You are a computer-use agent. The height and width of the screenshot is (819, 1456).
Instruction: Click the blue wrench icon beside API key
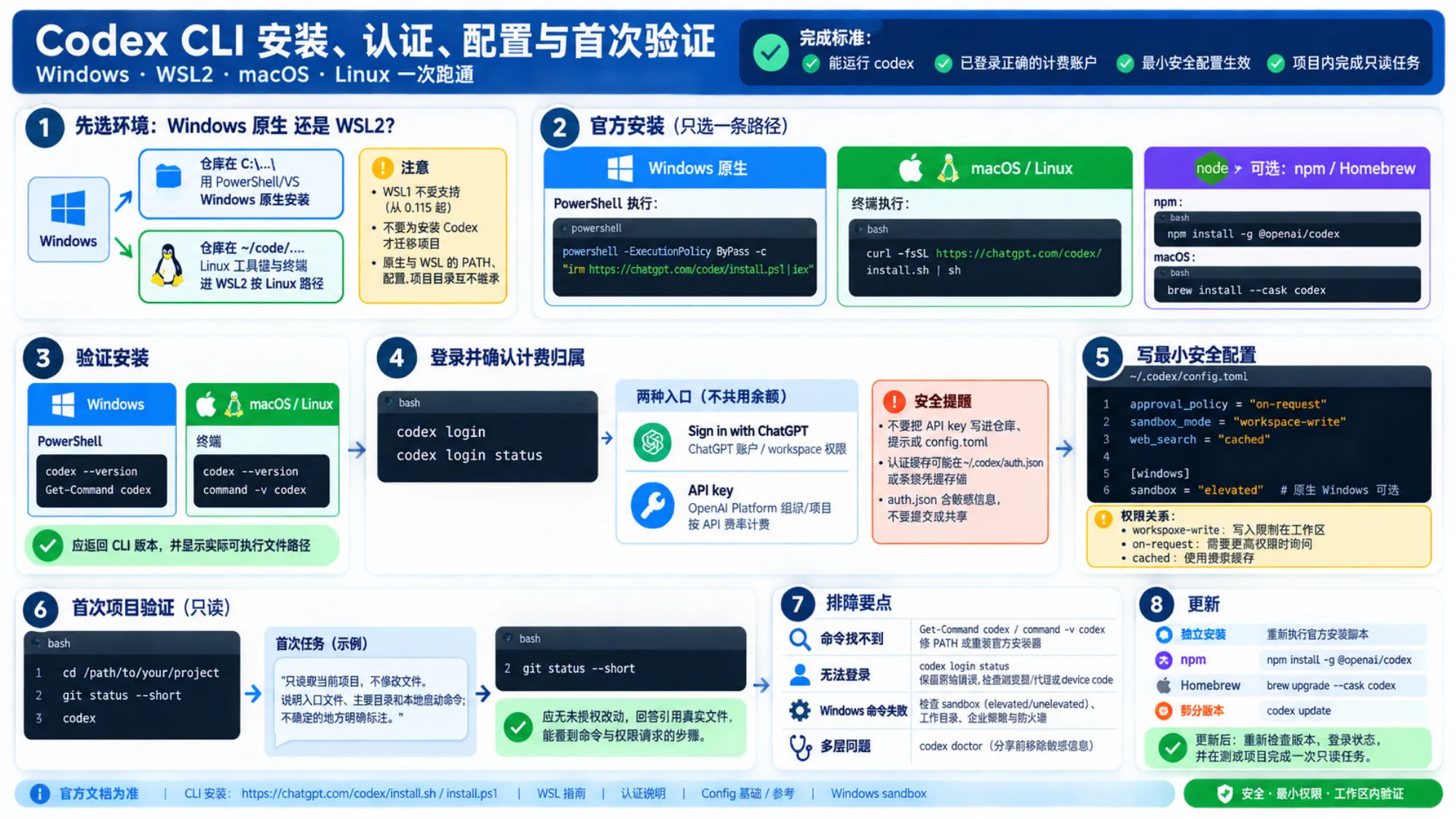[x=652, y=505]
